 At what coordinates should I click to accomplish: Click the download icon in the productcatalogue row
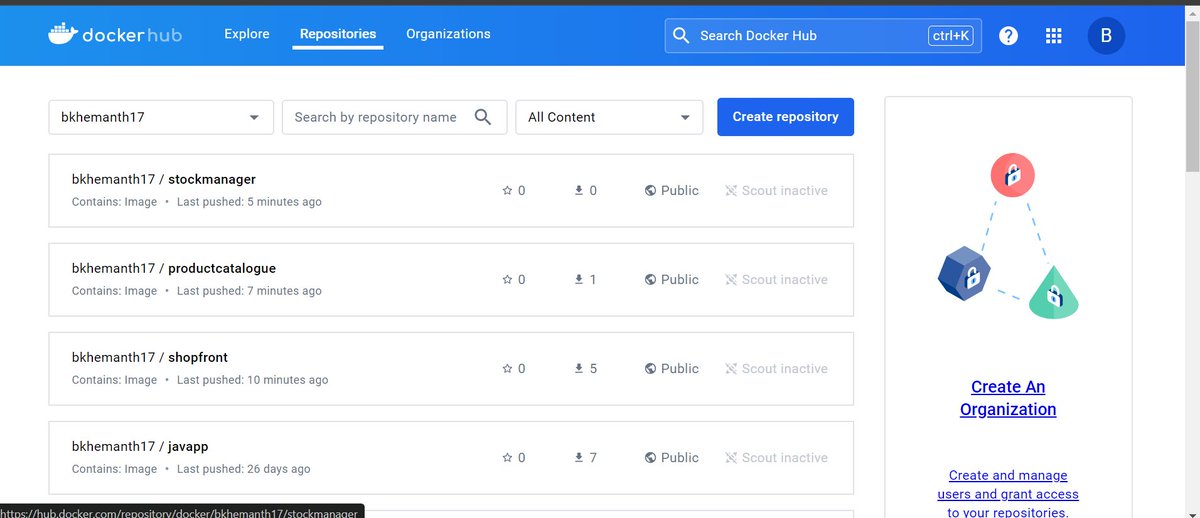578,279
